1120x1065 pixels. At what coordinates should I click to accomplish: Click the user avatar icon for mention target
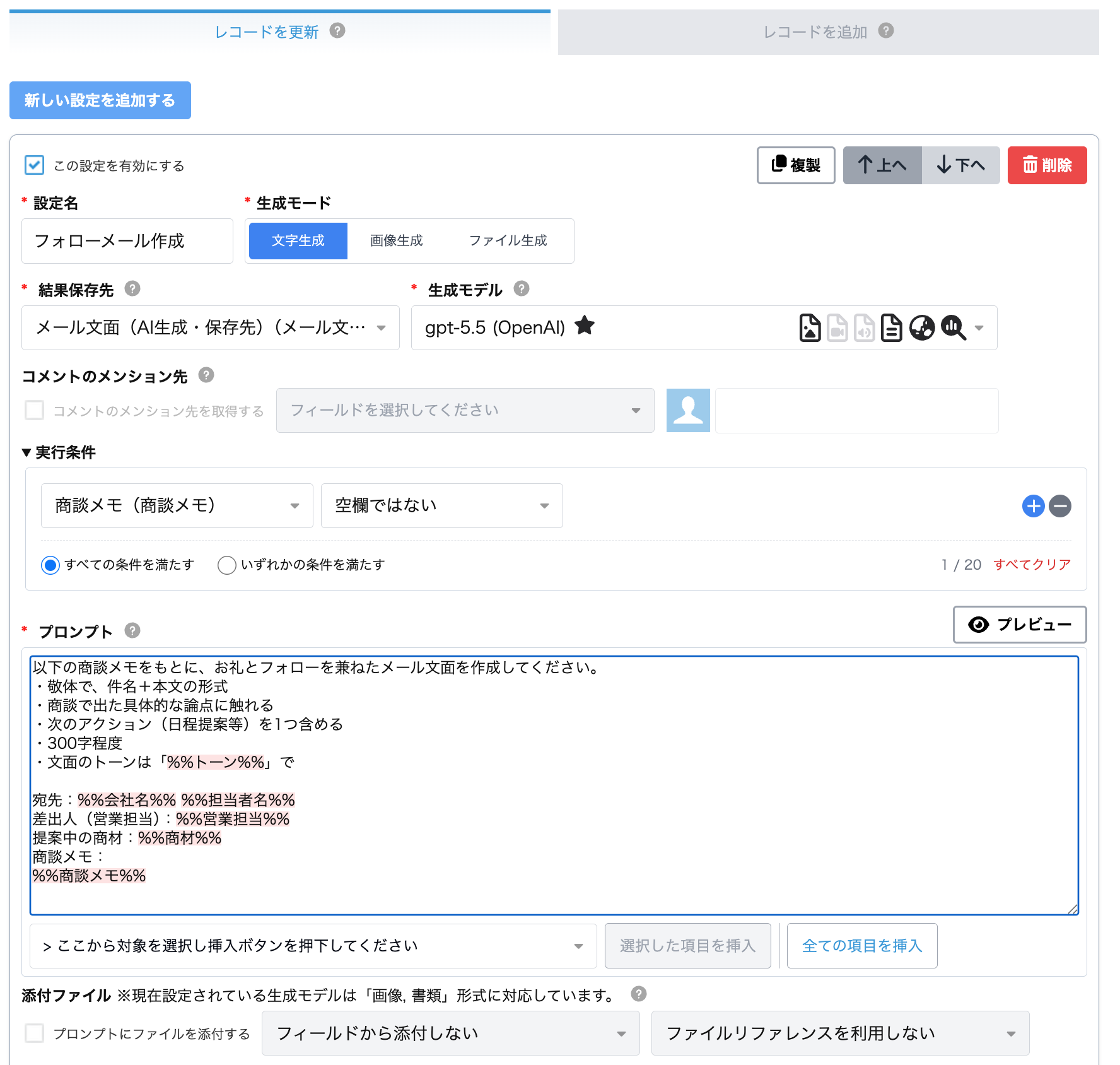(688, 410)
